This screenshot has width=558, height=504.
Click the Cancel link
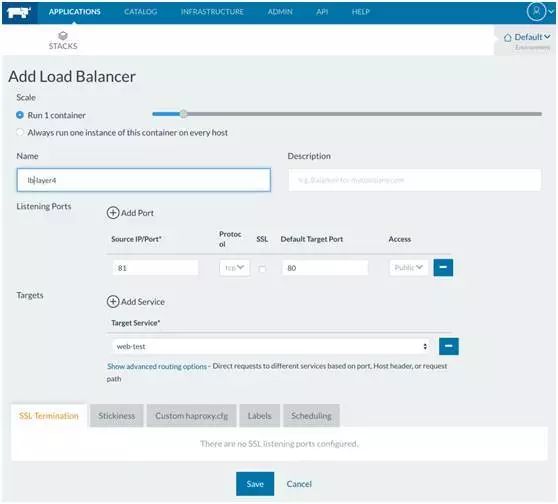[299, 484]
